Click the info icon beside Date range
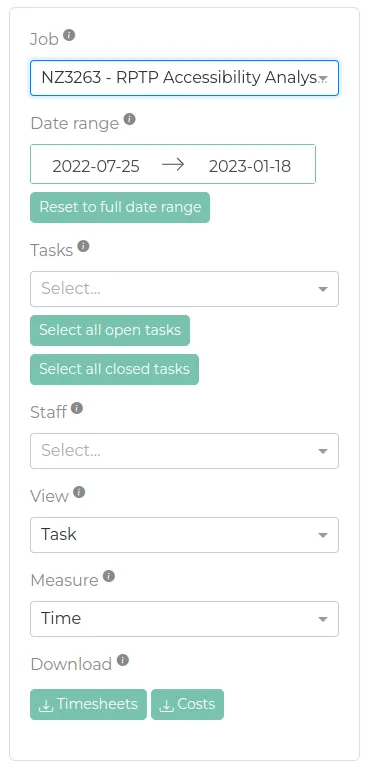The image size is (372, 771). (129, 119)
